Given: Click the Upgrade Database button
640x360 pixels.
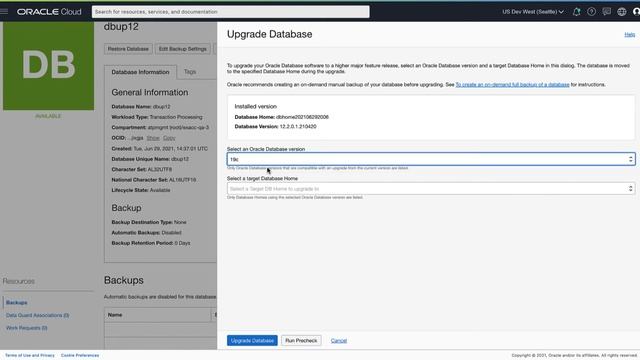Looking at the screenshot, I should [252, 340].
